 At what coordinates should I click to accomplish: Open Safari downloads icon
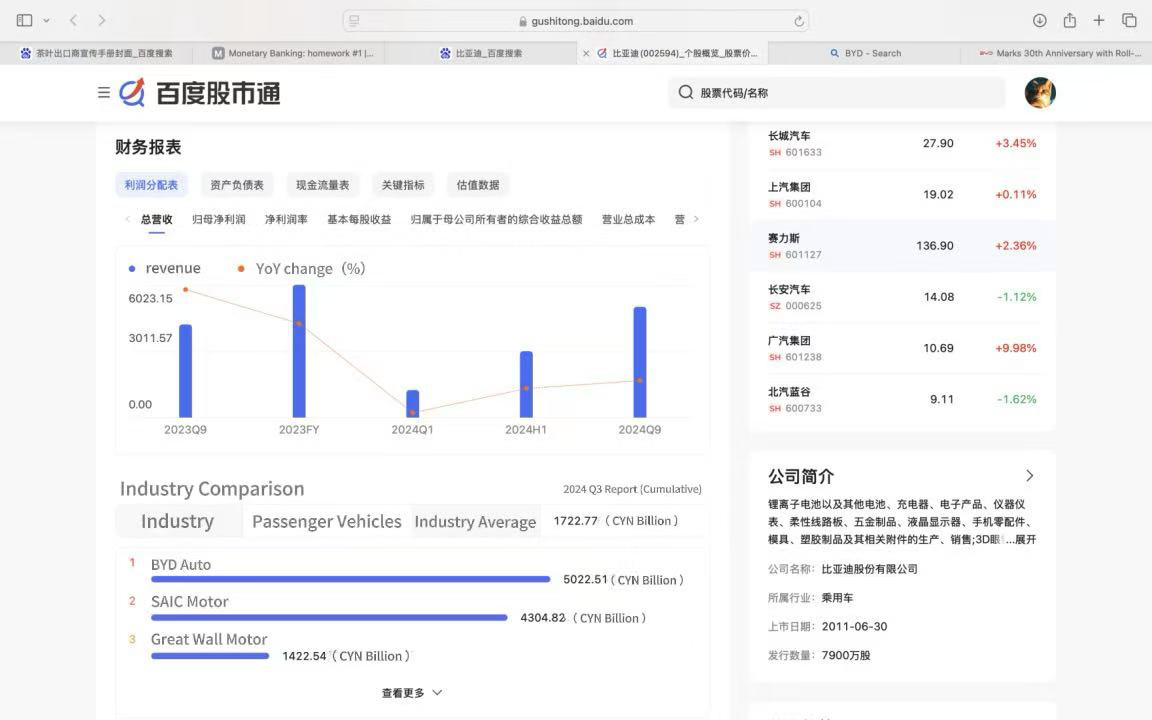tap(1039, 20)
